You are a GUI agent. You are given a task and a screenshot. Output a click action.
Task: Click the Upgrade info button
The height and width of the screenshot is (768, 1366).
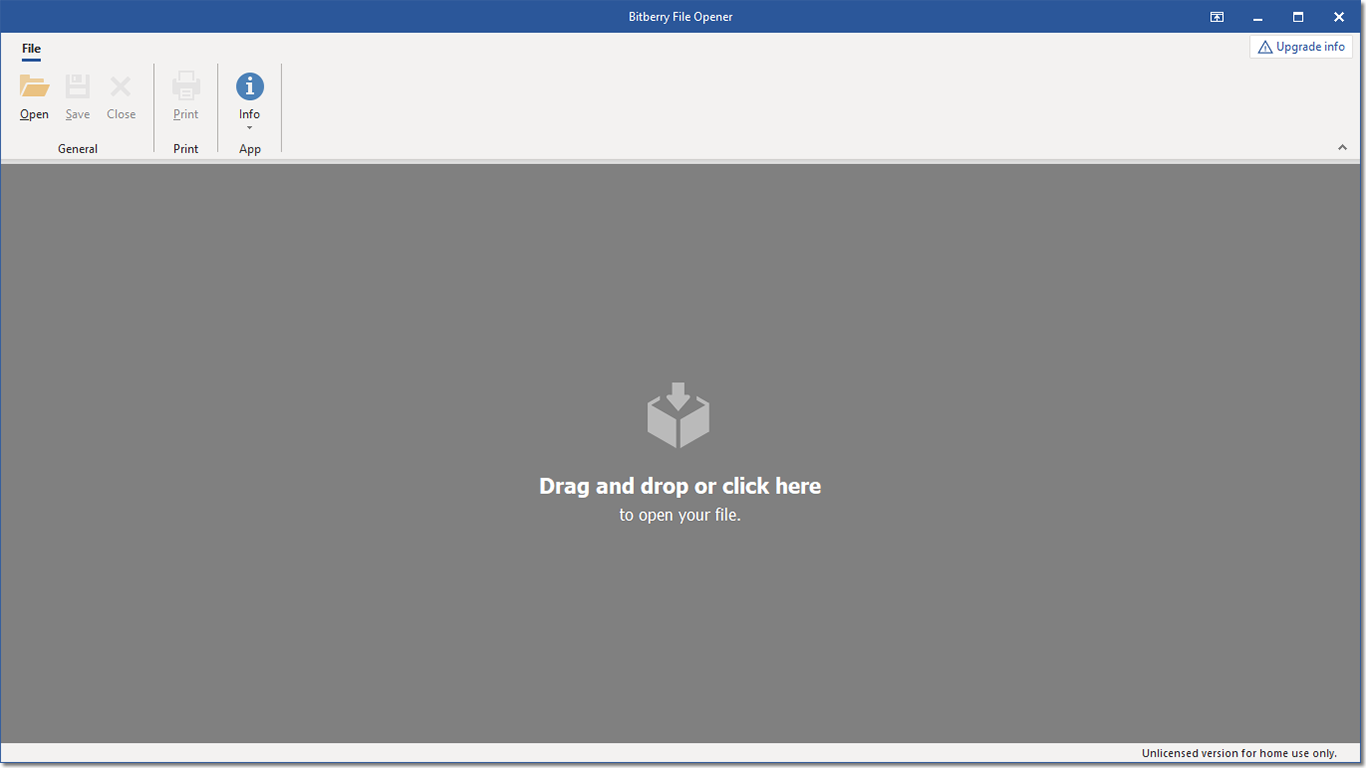pyautogui.click(x=1301, y=47)
